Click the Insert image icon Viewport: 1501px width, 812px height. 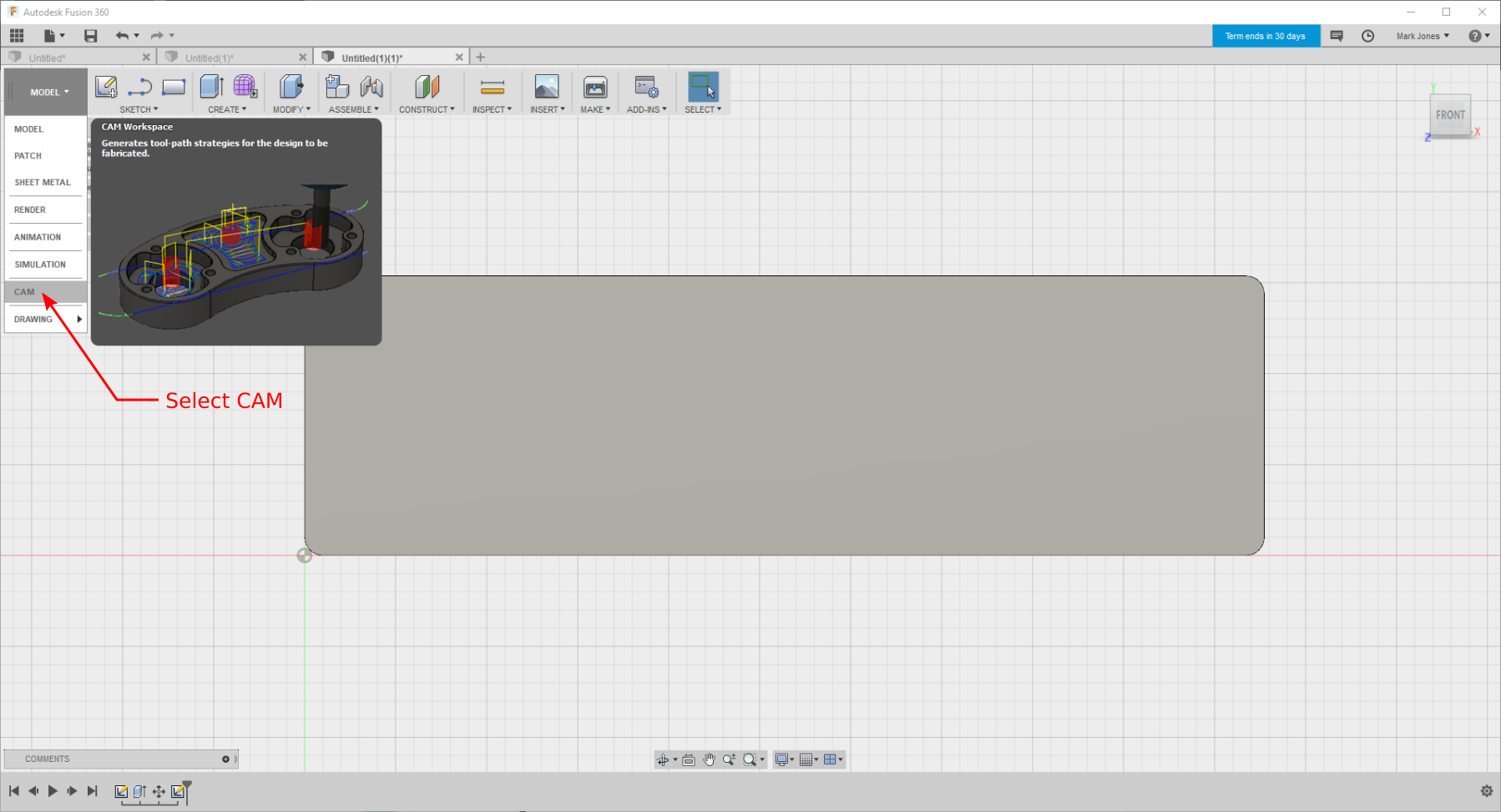point(547,87)
